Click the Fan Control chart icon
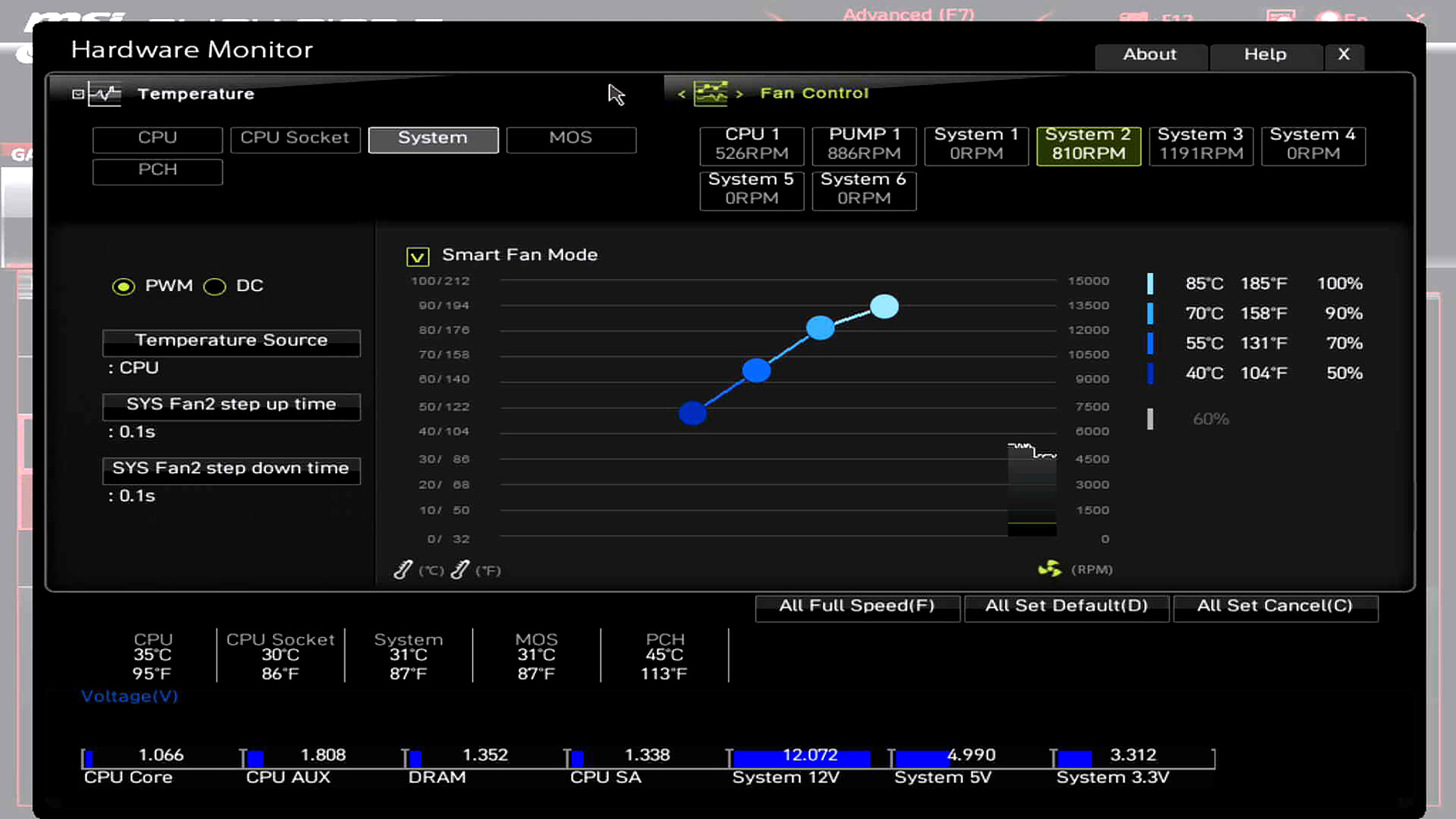 tap(711, 93)
